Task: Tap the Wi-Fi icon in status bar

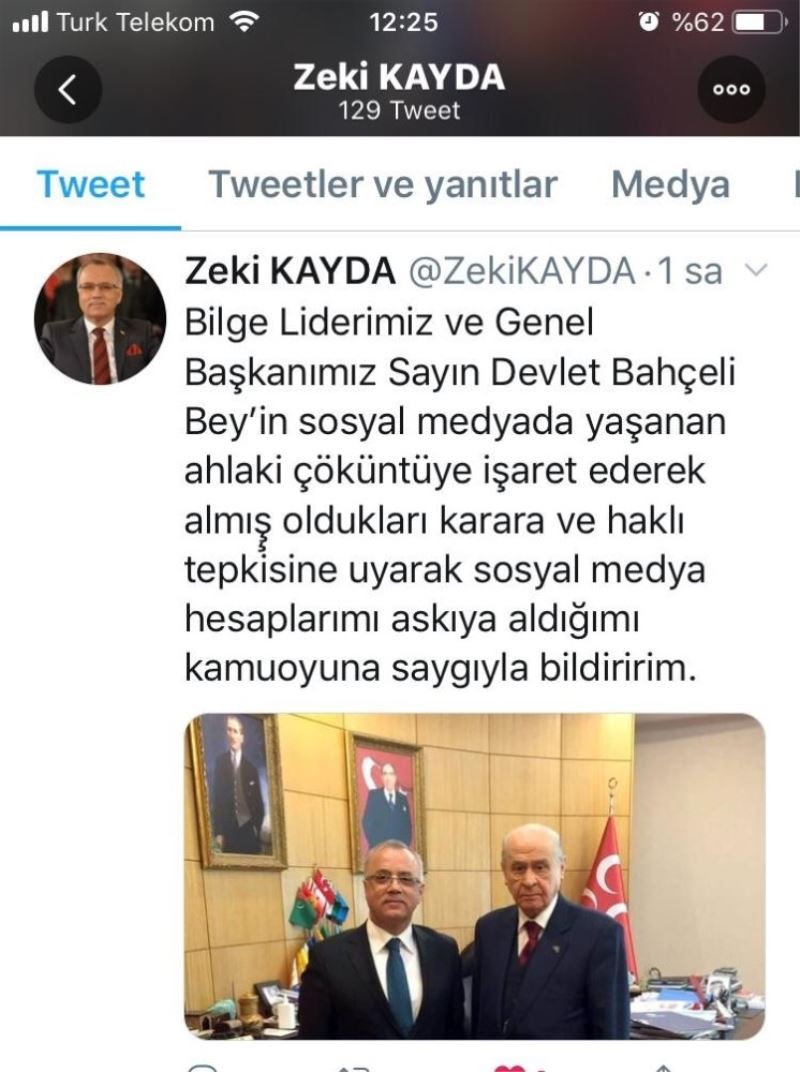Action: 243,22
